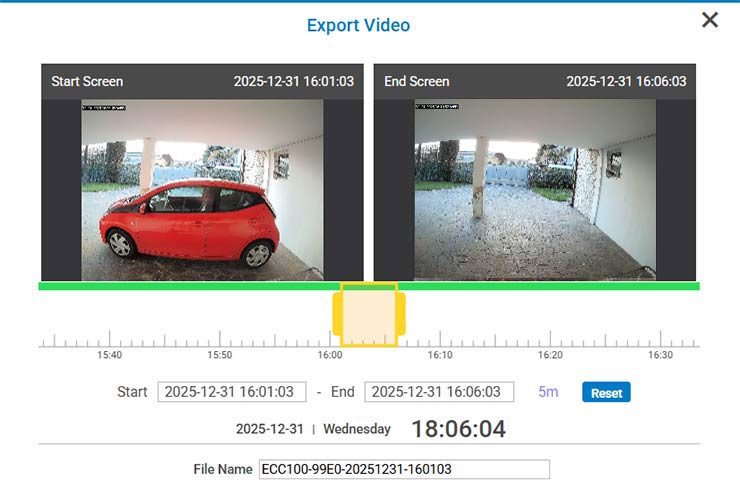Jump to the 15:40 mark on timeline
Screen dimensions: 740x493
tap(110, 354)
